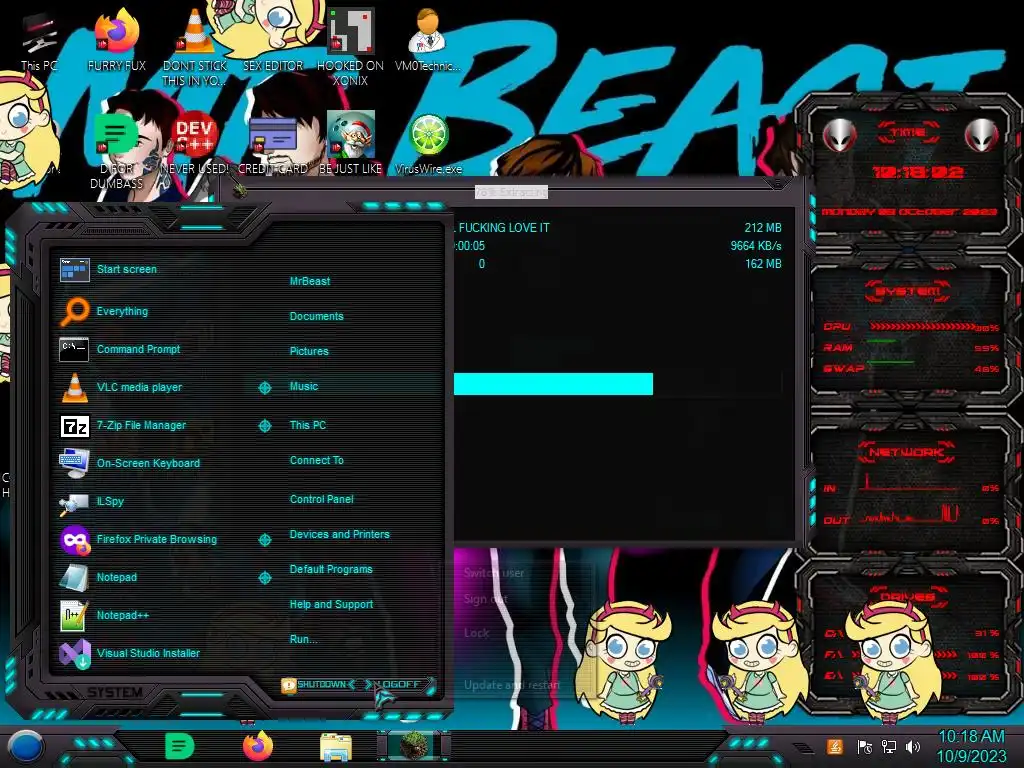Screen dimensions: 1024x768
Task: Click the orange Java tray icon
Action: point(835,746)
